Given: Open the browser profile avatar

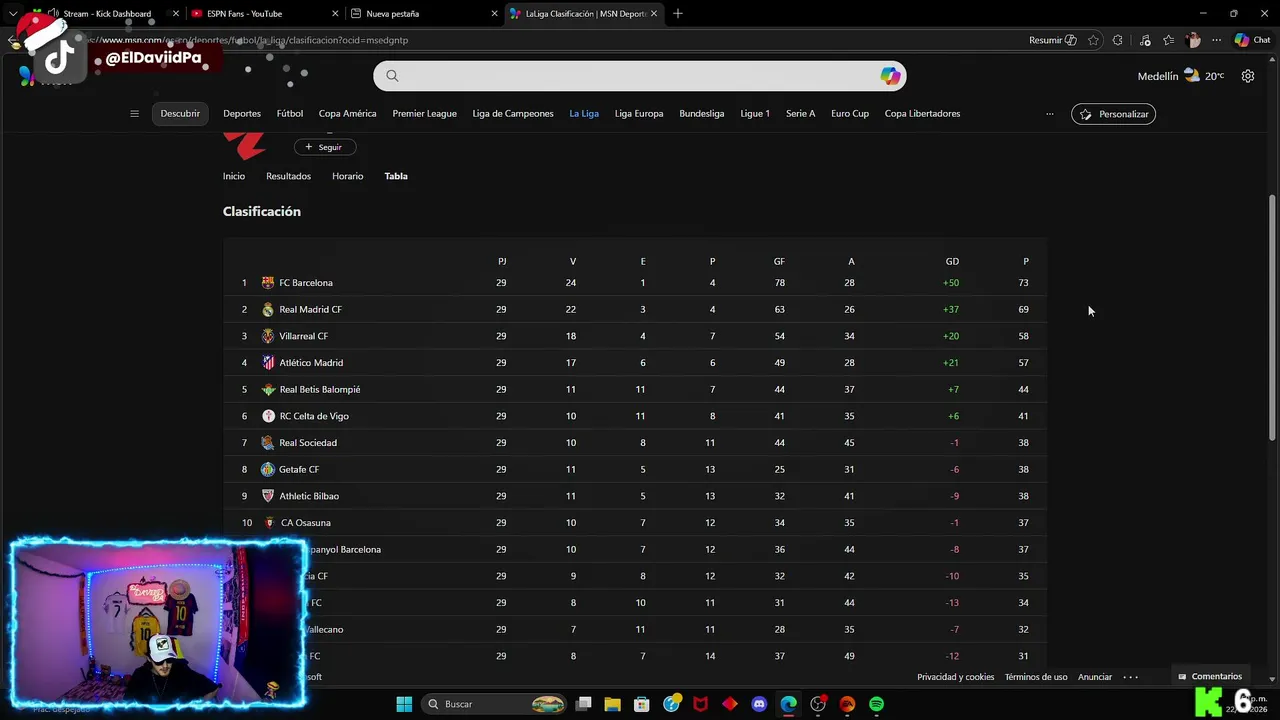Looking at the screenshot, I should (x=1192, y=40).
